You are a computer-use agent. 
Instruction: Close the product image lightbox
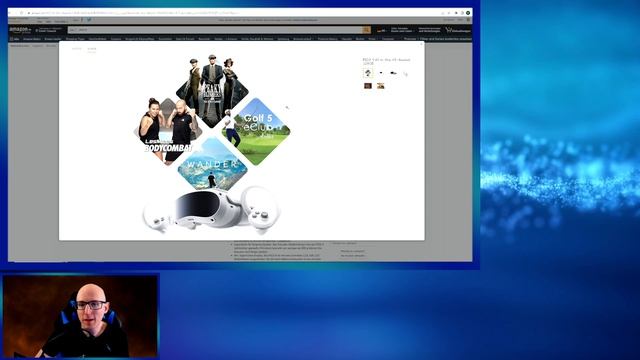pos(421,44)
